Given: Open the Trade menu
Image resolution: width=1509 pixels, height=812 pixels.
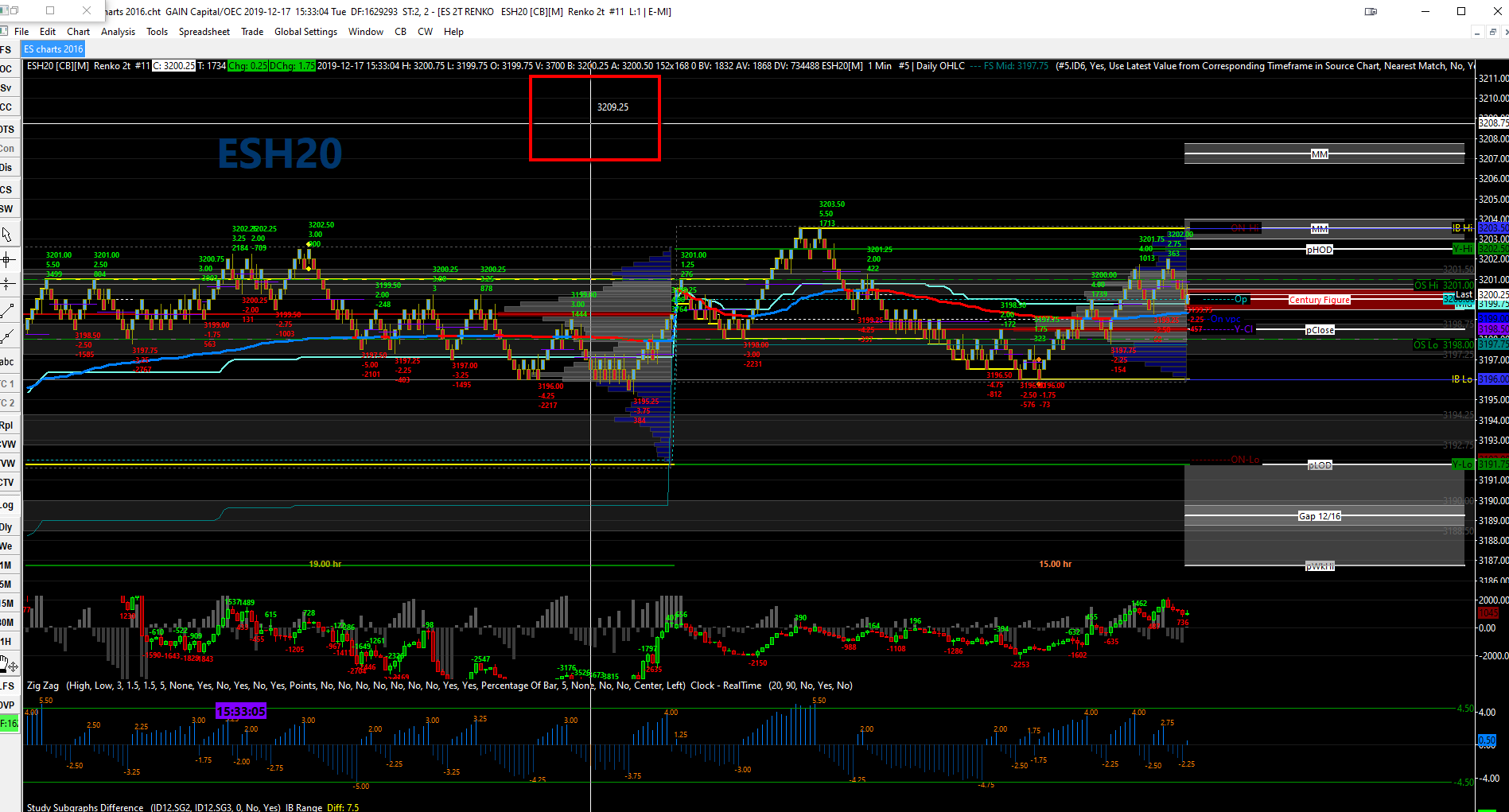Looking at the screenshot, I should click(x=252, y=32).
